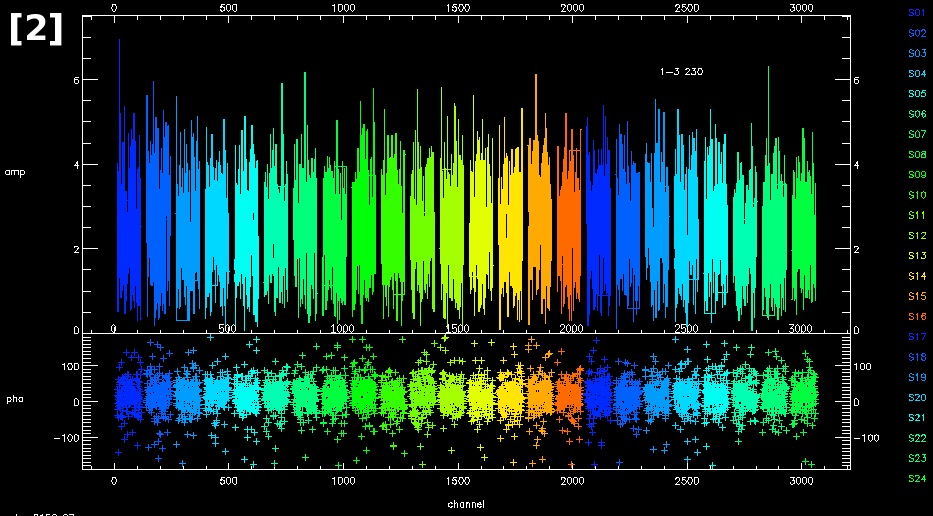Select the S20 legend entry
933x516 pixels.
[x=916, y=398]
